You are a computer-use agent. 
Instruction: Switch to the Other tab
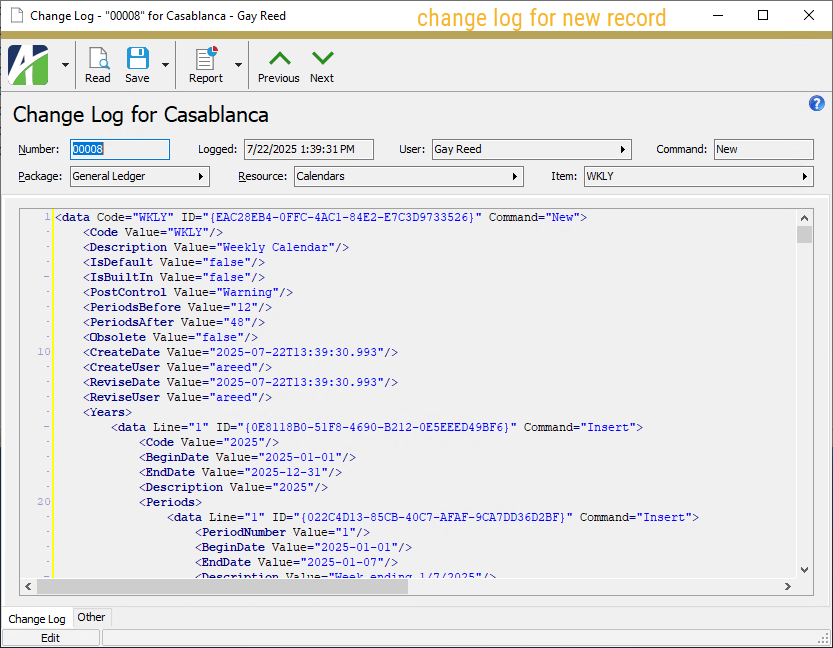pos(91,617)
